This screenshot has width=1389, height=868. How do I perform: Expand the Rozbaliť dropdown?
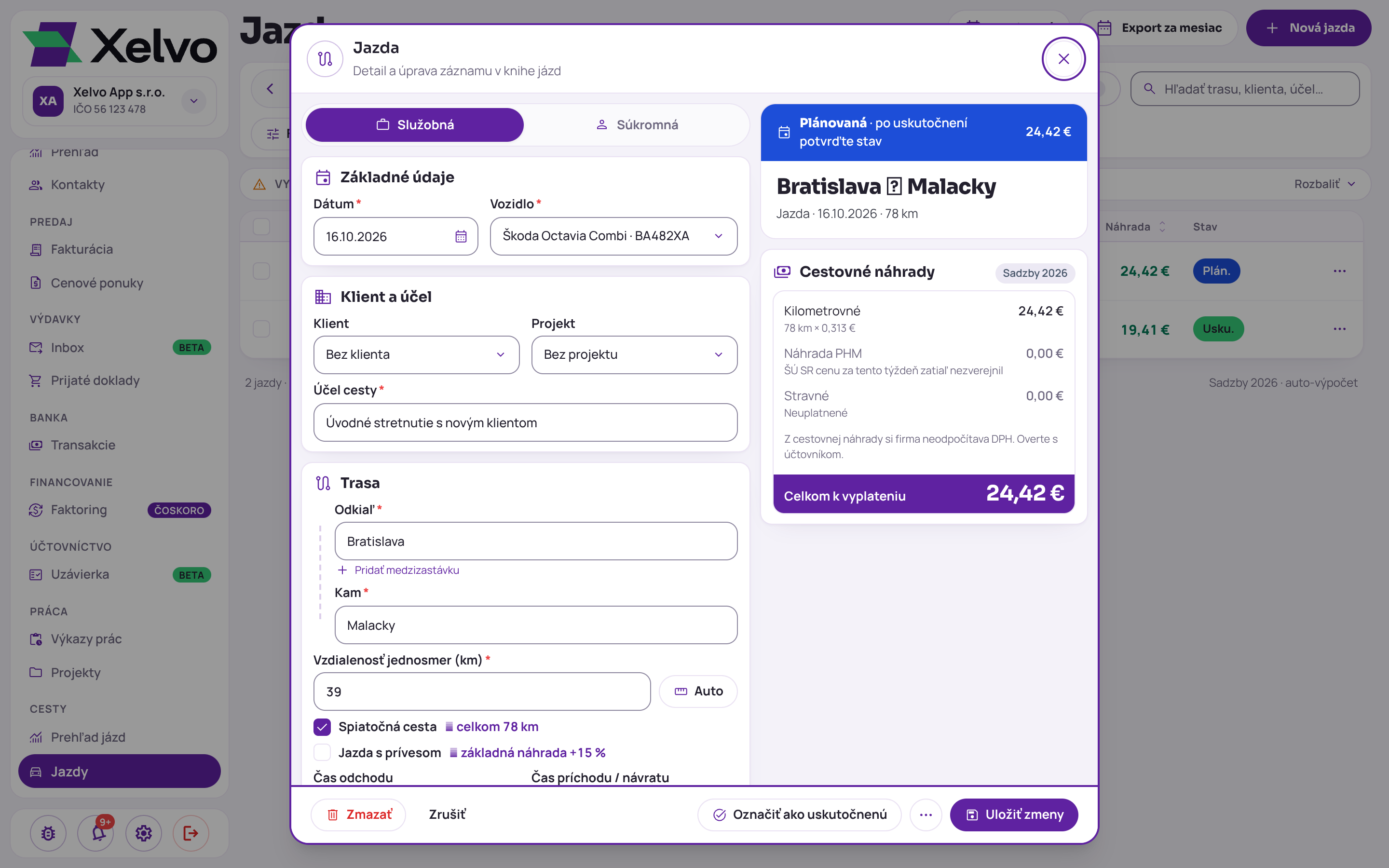[x=1324, y=184]
